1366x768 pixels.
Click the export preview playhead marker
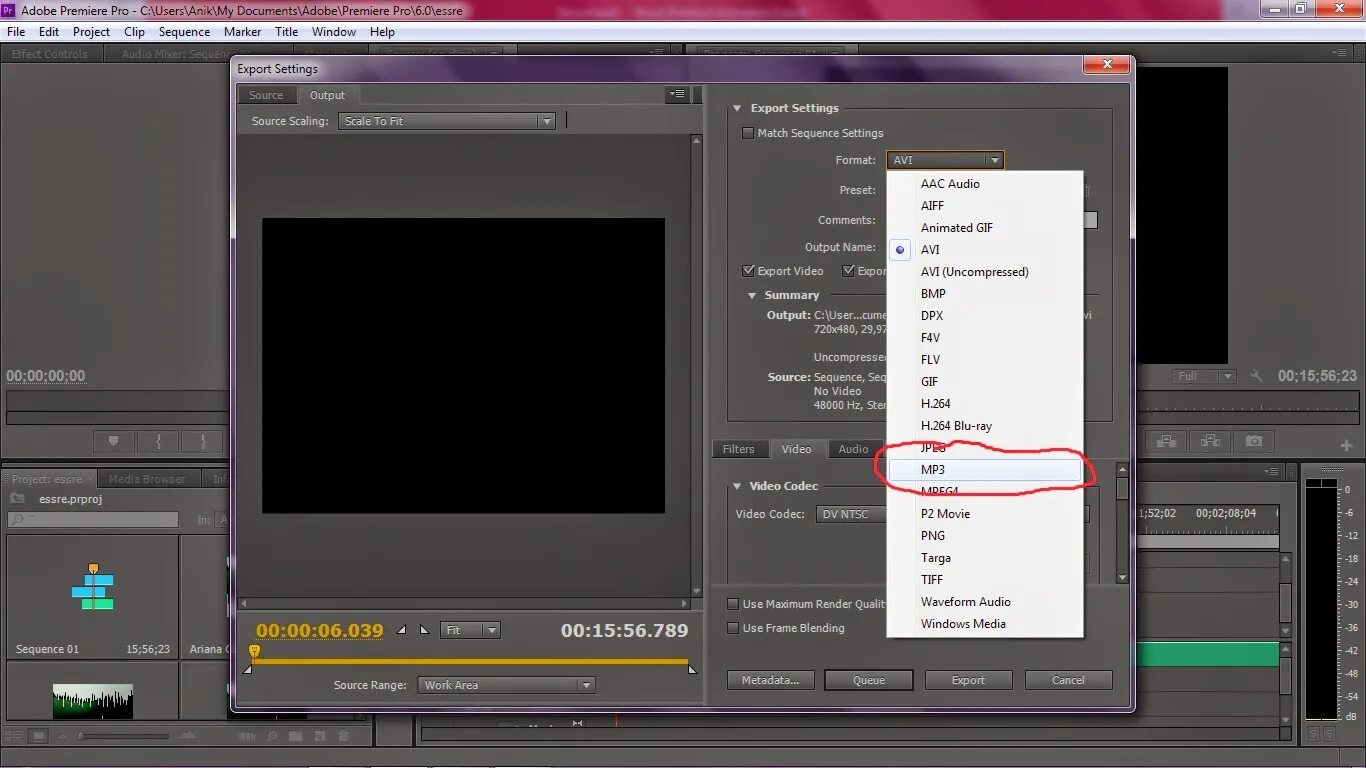pos(254,652)
